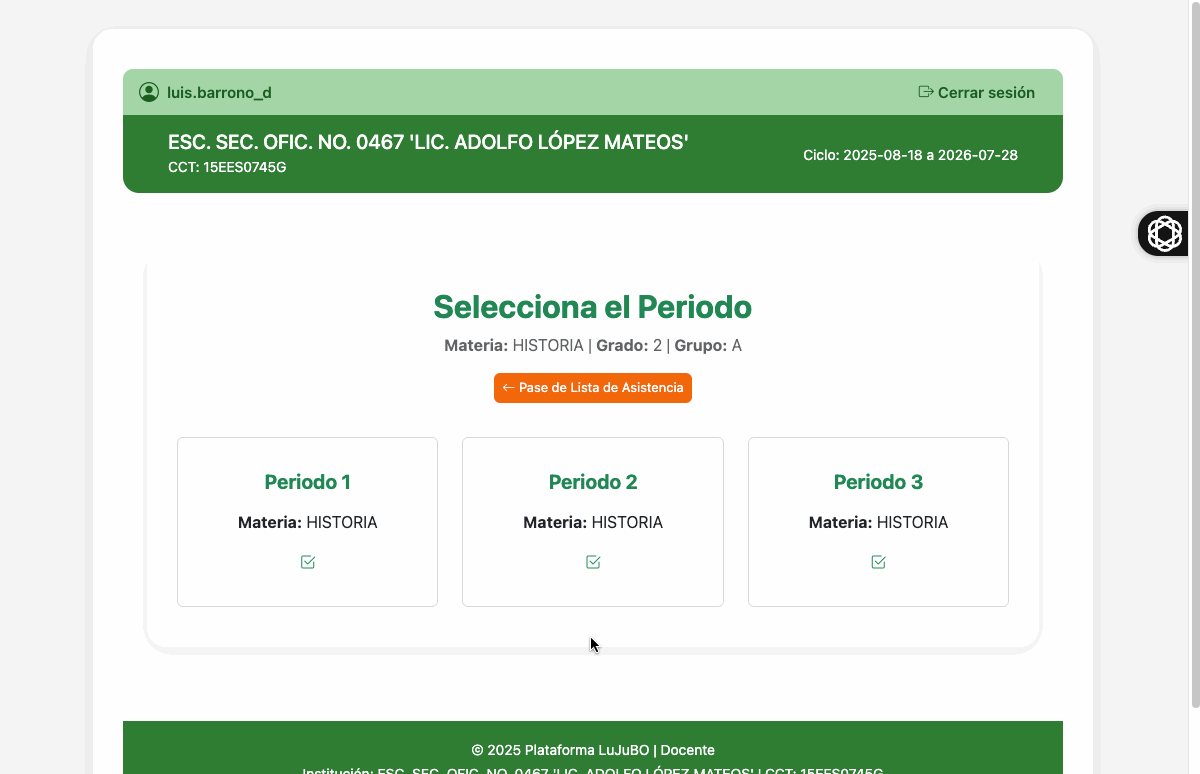Click Materia: HISTORIA inside Periodo 1 card

pos(307,522)
